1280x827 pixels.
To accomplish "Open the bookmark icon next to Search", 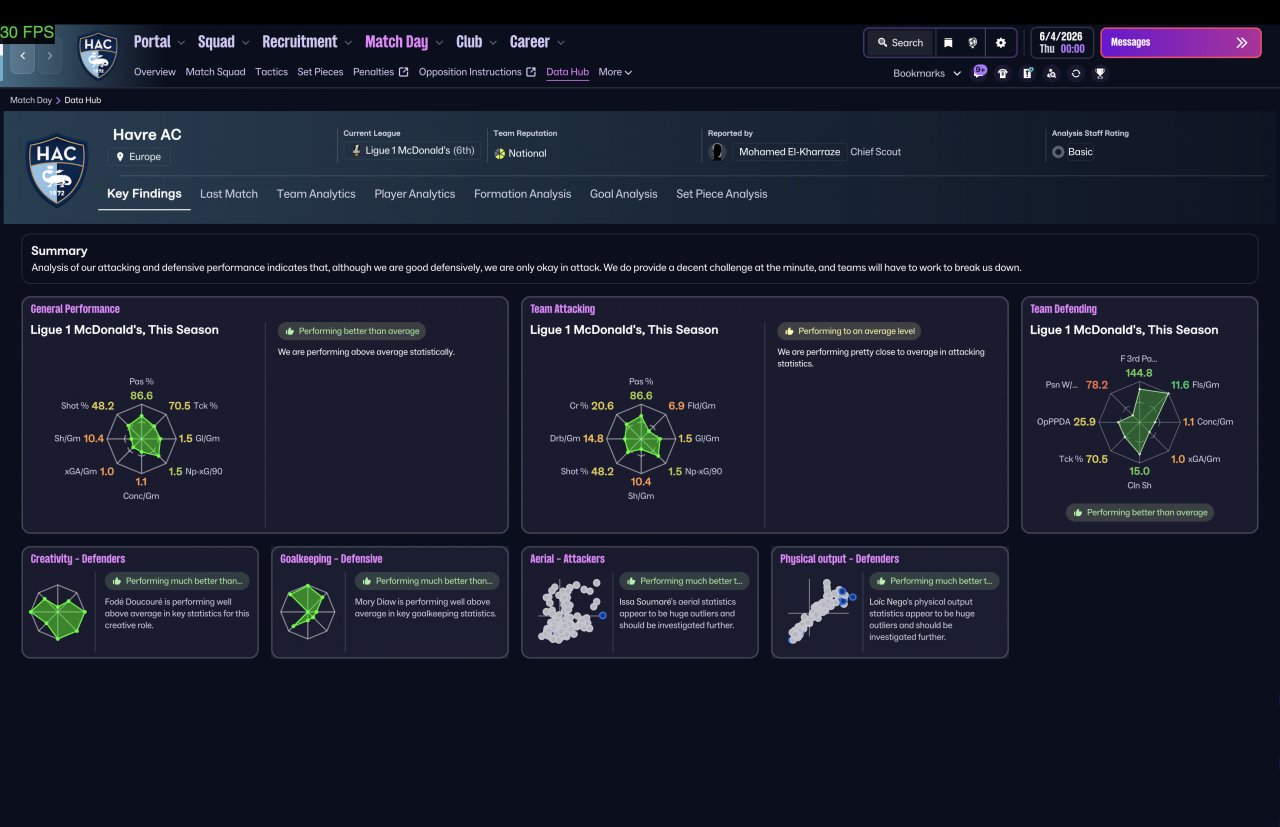I will [948, 43].
